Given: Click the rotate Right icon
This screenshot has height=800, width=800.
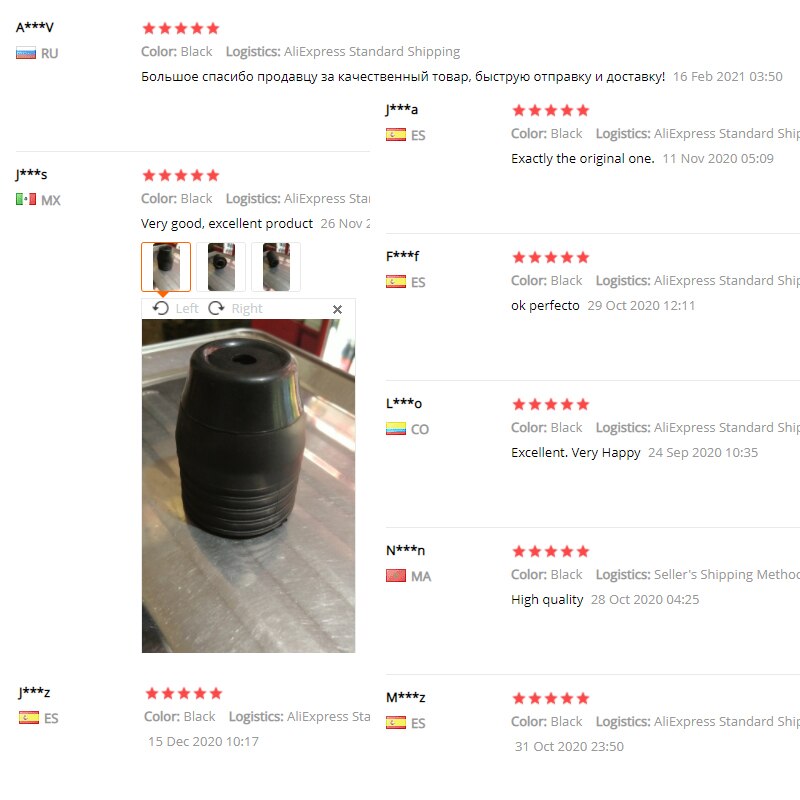Looking at the screenshot, I should click(x=216, y=308).
